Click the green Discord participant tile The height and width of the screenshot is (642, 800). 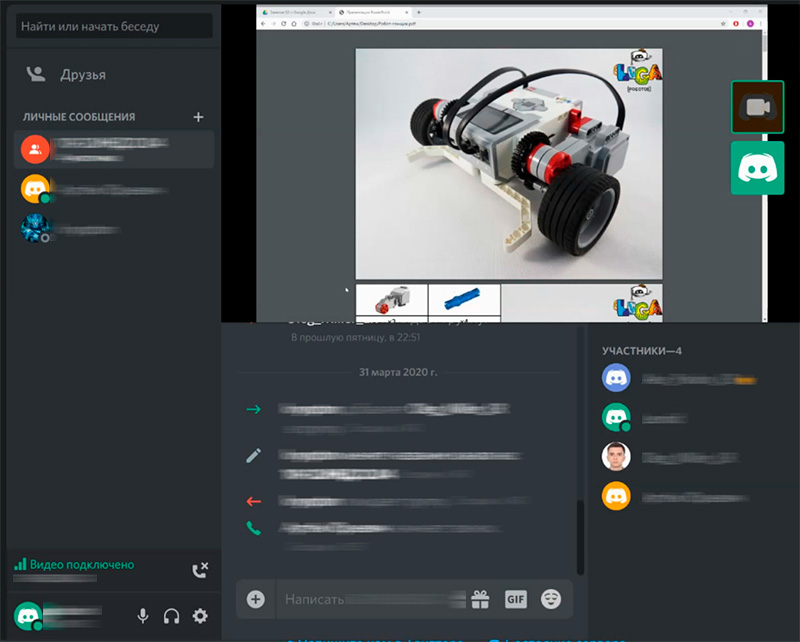[757, 168]
